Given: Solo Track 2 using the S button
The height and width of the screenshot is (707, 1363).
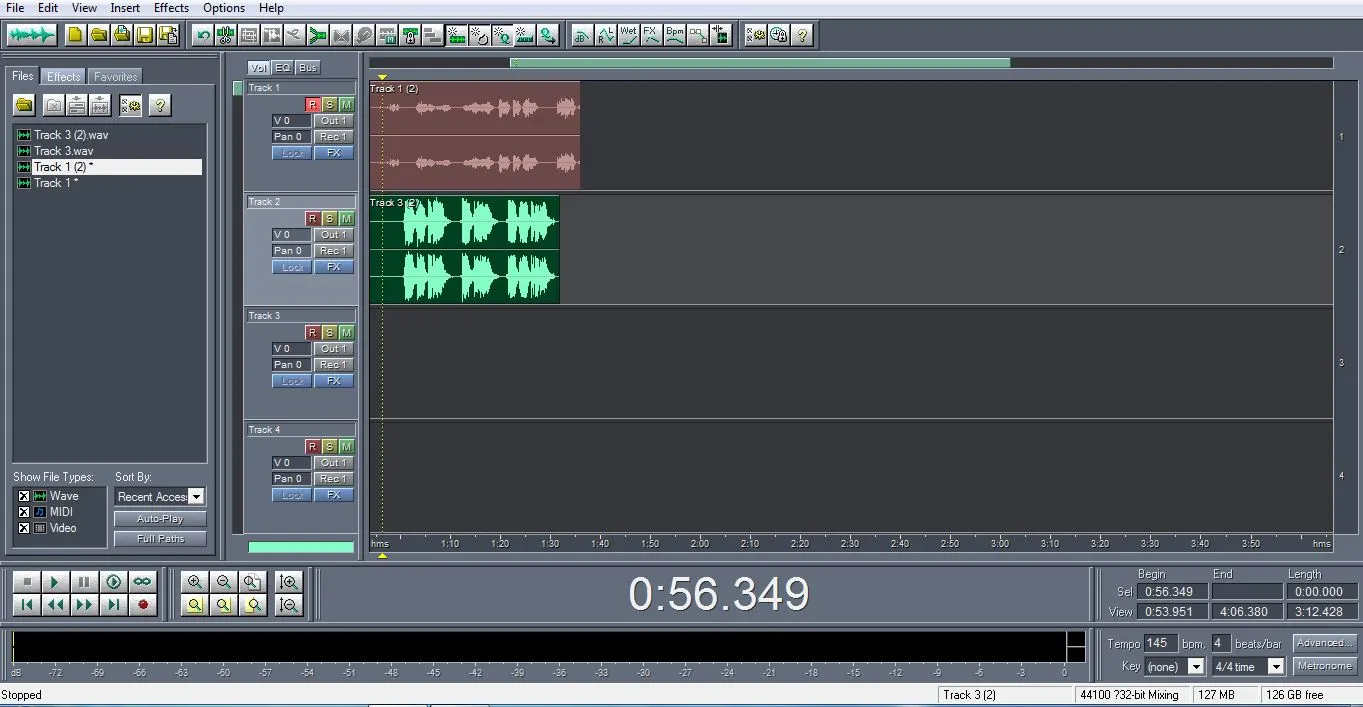Looking at the screenshot, I should [329, 218].
